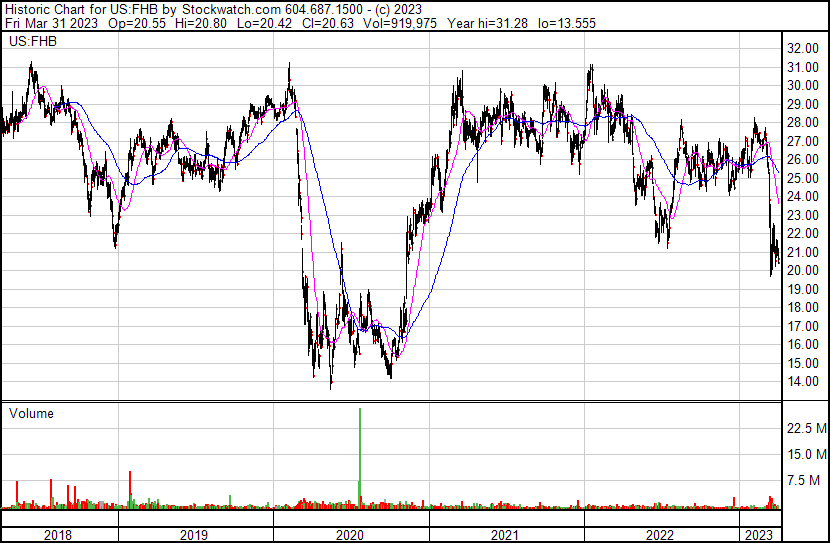Image resolution: width=830 pixels, height=543 pixels.
Task: Select the 2021 year label on the time axis
Action: [x=505, y=534]
